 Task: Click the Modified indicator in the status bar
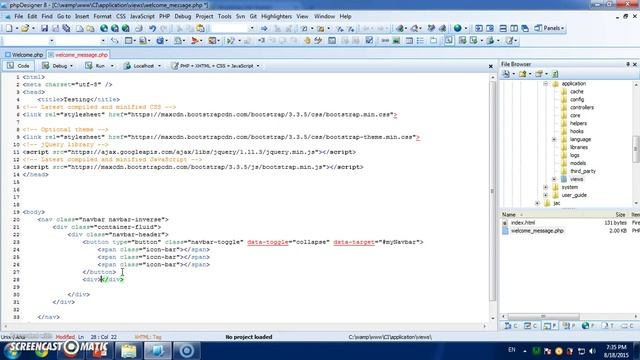pos(65,337)
